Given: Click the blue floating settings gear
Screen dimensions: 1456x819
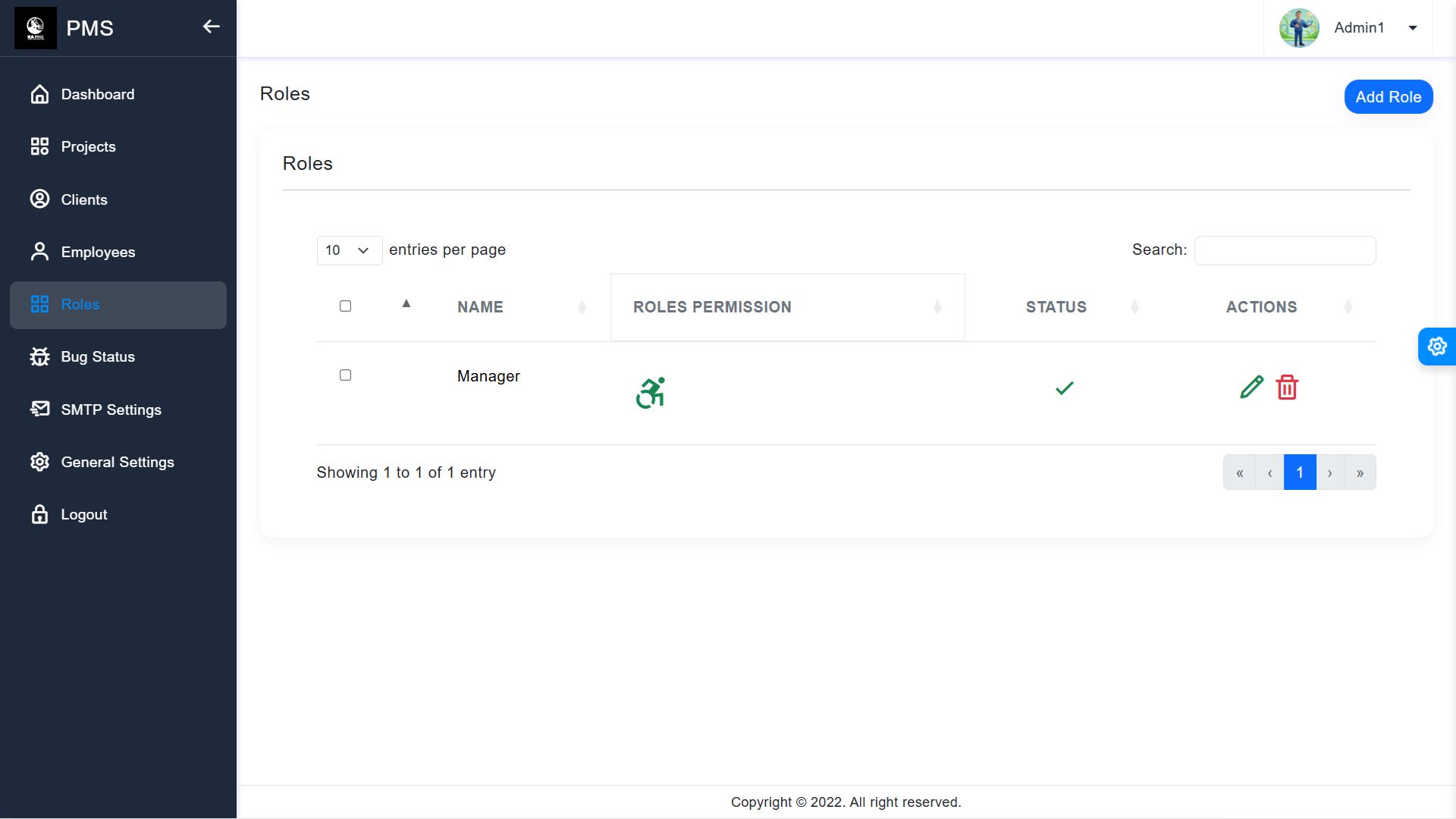Looking at the screenshot, I should tap(1436, 347).
